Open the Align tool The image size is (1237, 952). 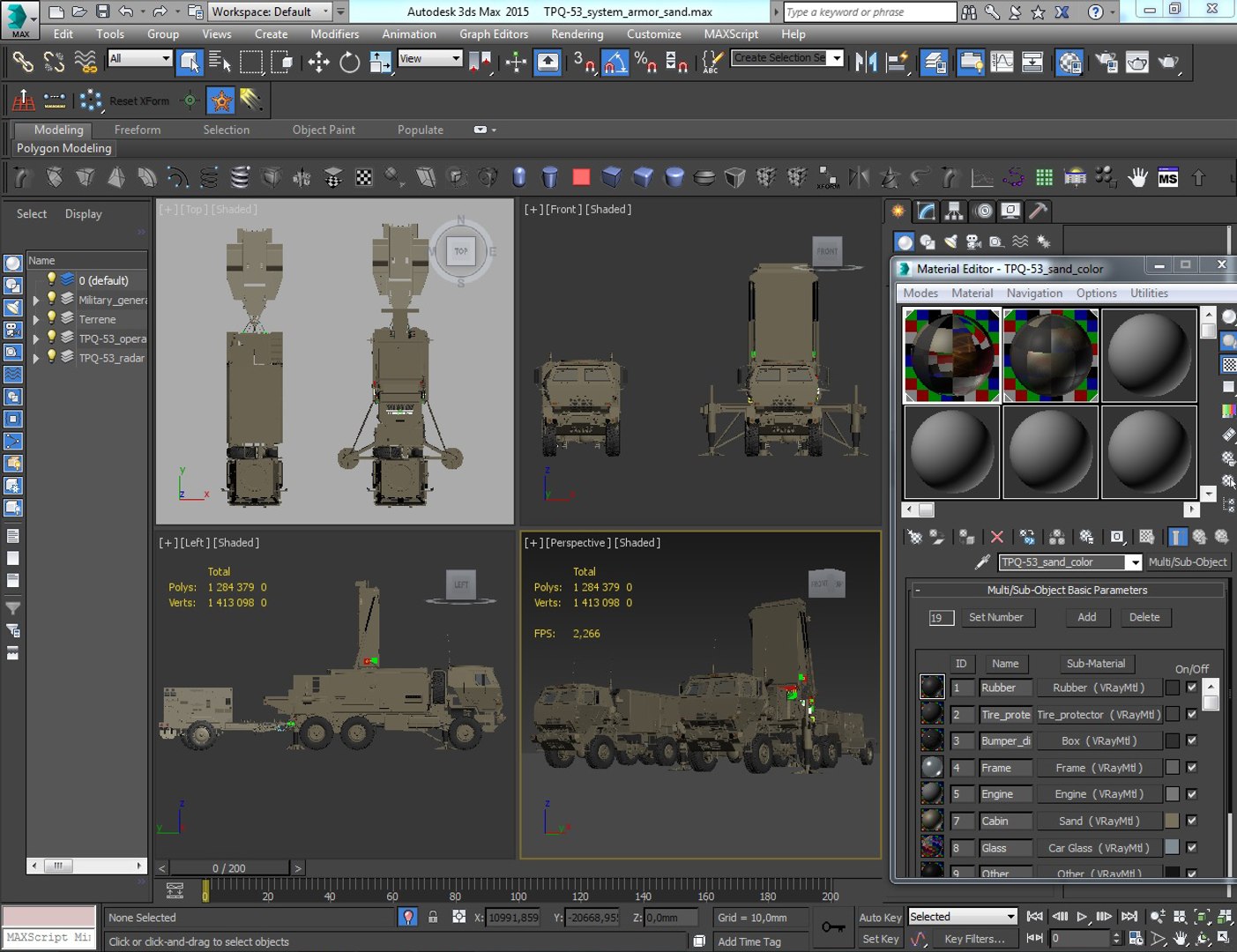coord(897,62)
